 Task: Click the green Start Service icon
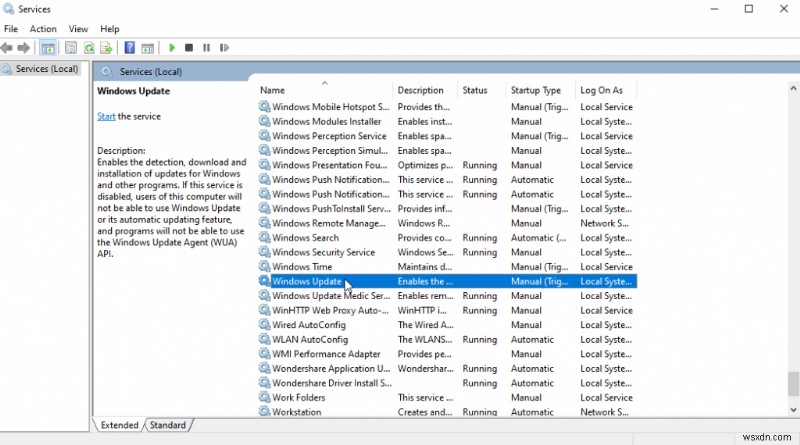coord(172,47)
